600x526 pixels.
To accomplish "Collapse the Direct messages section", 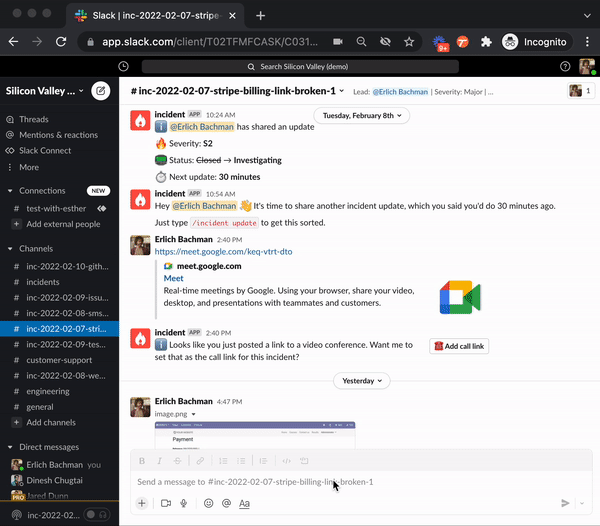I will [10, 447].
